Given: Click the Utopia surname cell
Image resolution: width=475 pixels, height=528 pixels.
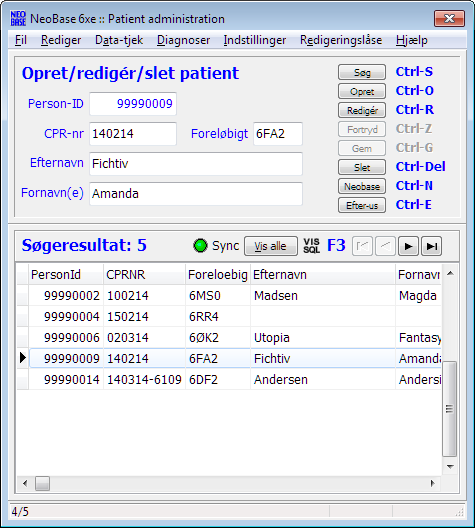Looking at the screenshot, I should click(x=323, y=337).
